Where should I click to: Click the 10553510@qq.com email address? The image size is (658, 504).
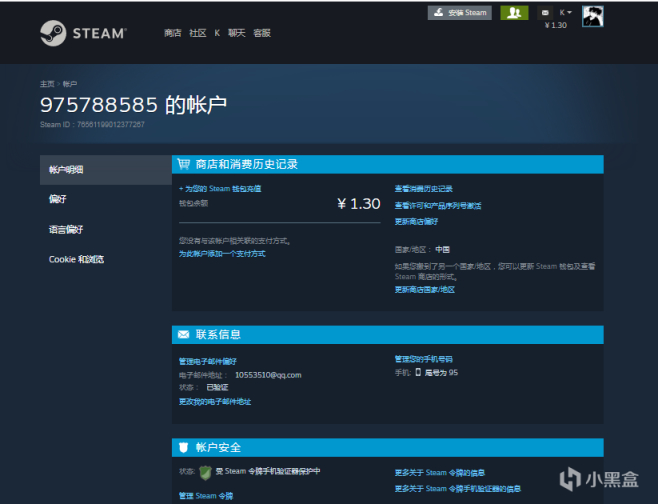[268, 375]
